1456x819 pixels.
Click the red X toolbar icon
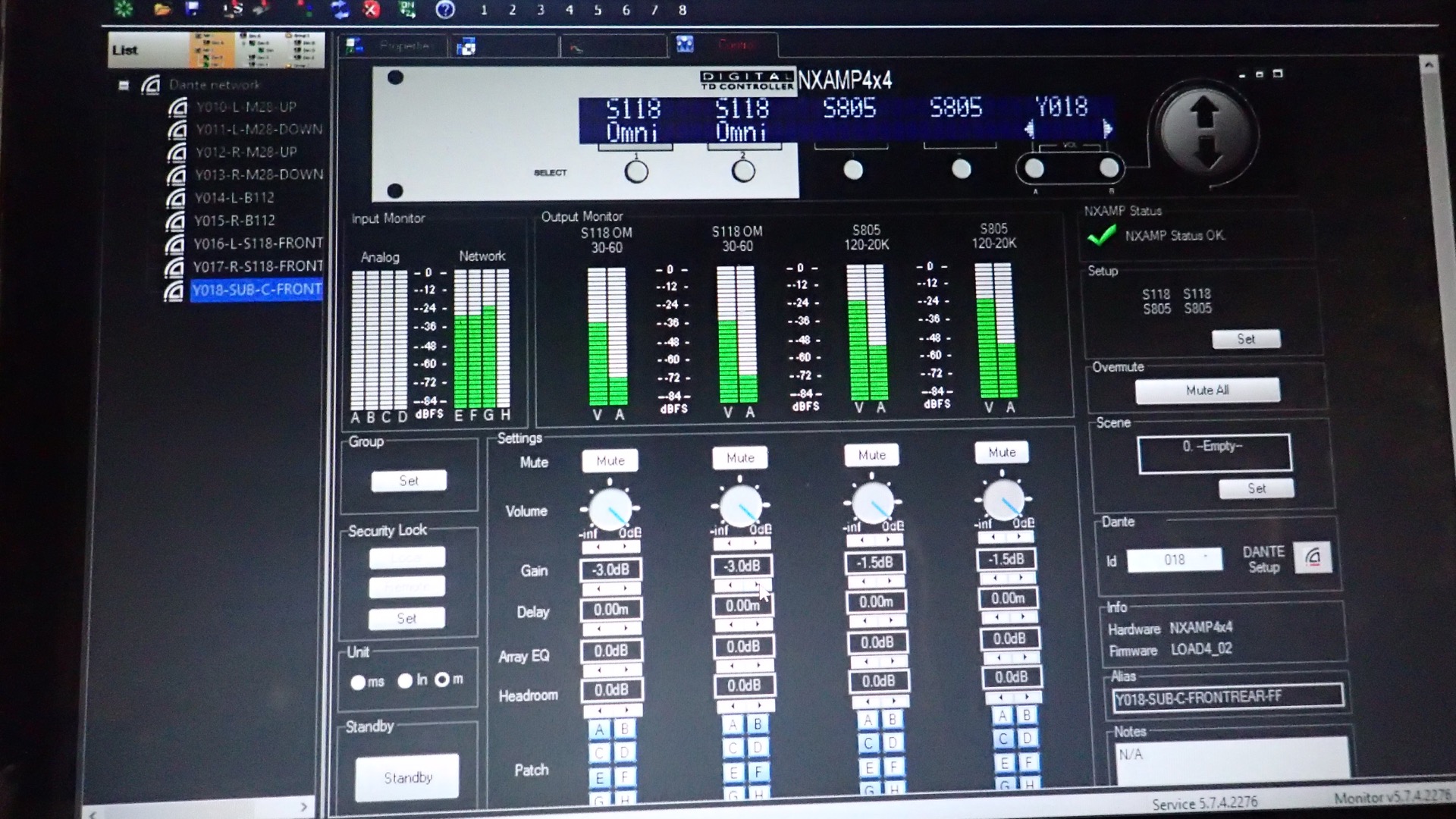click(371, 9)
